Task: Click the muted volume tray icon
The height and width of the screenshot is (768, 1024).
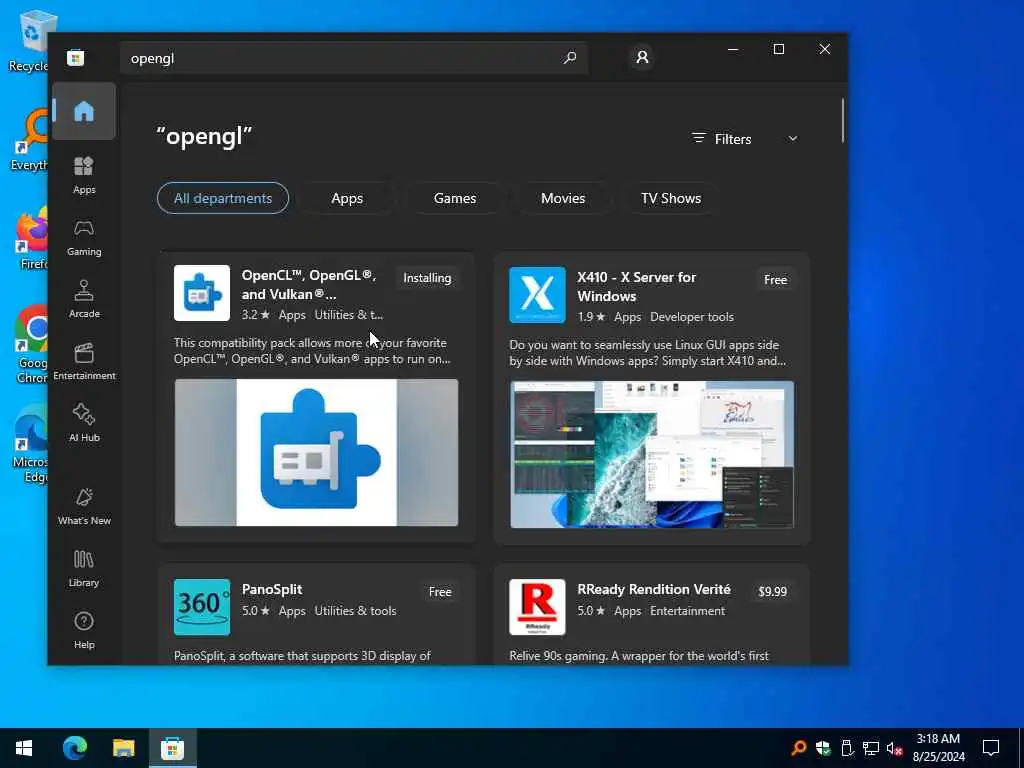Action: point(895,748)
